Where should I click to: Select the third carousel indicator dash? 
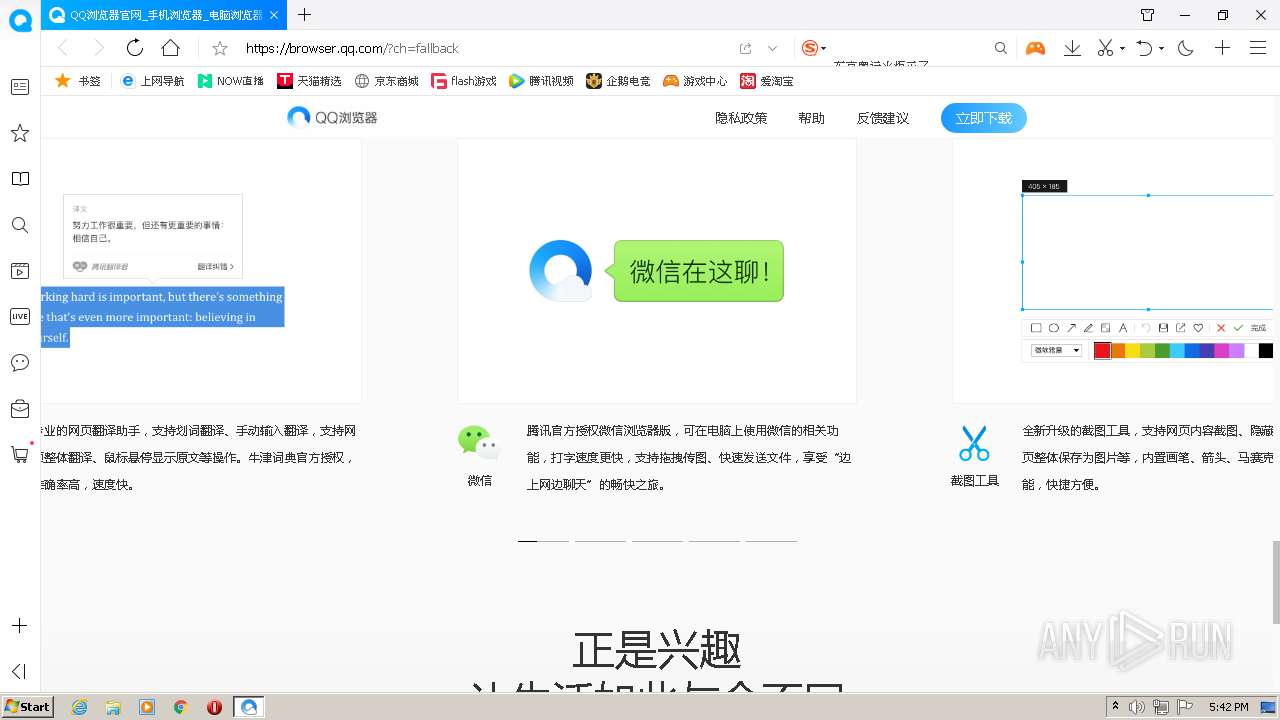pos(657,541)
